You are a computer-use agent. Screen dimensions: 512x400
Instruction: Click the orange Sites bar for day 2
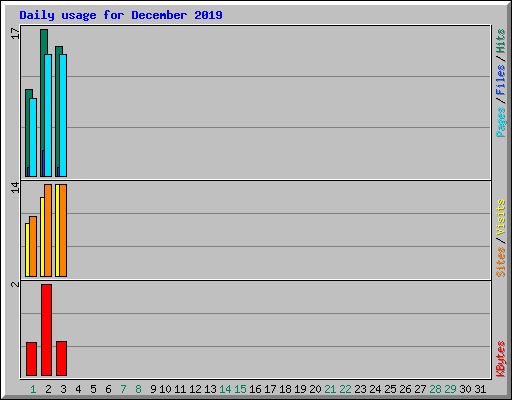[48, 230]
